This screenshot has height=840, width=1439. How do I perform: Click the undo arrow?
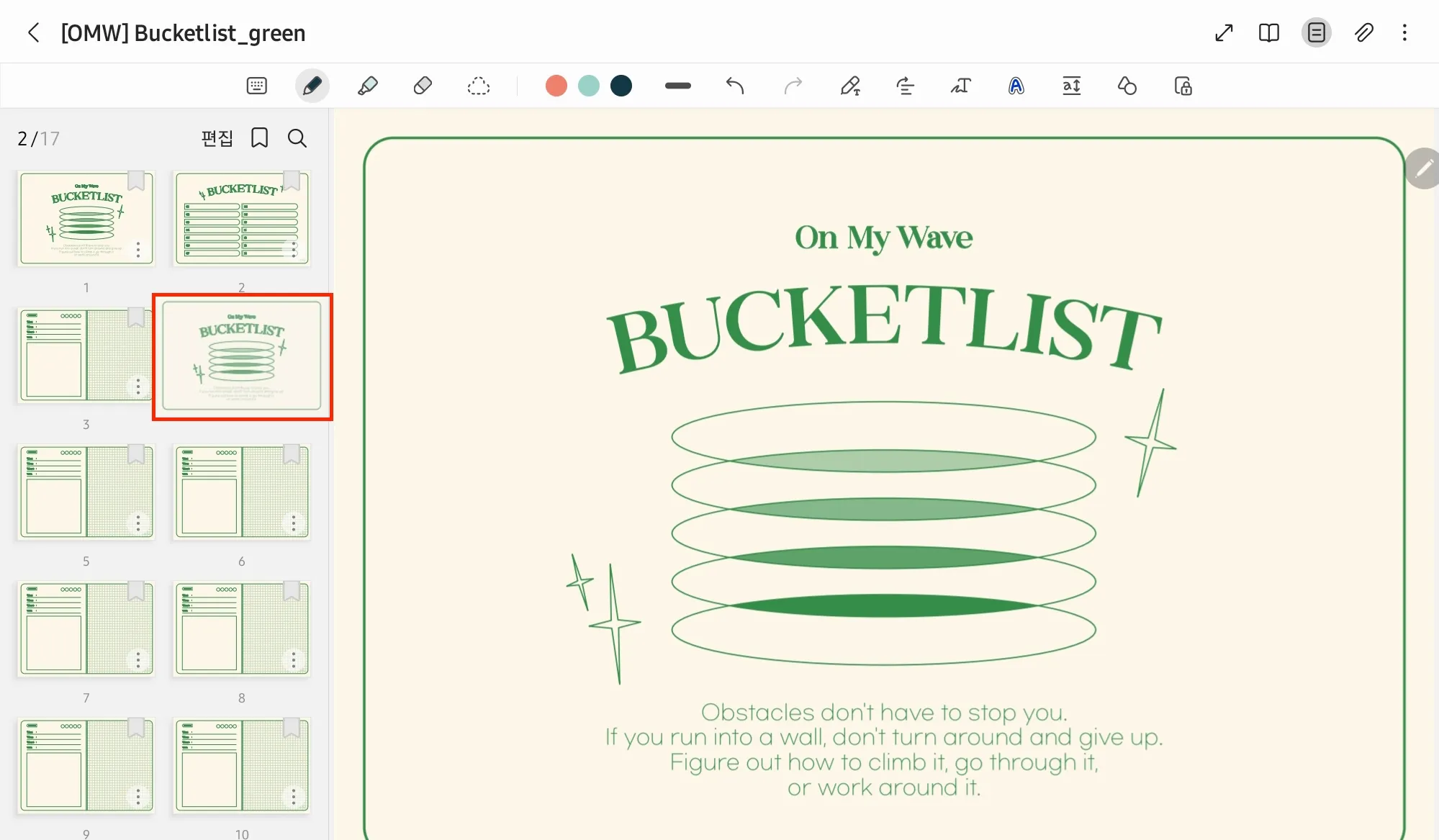coord(734,86)
